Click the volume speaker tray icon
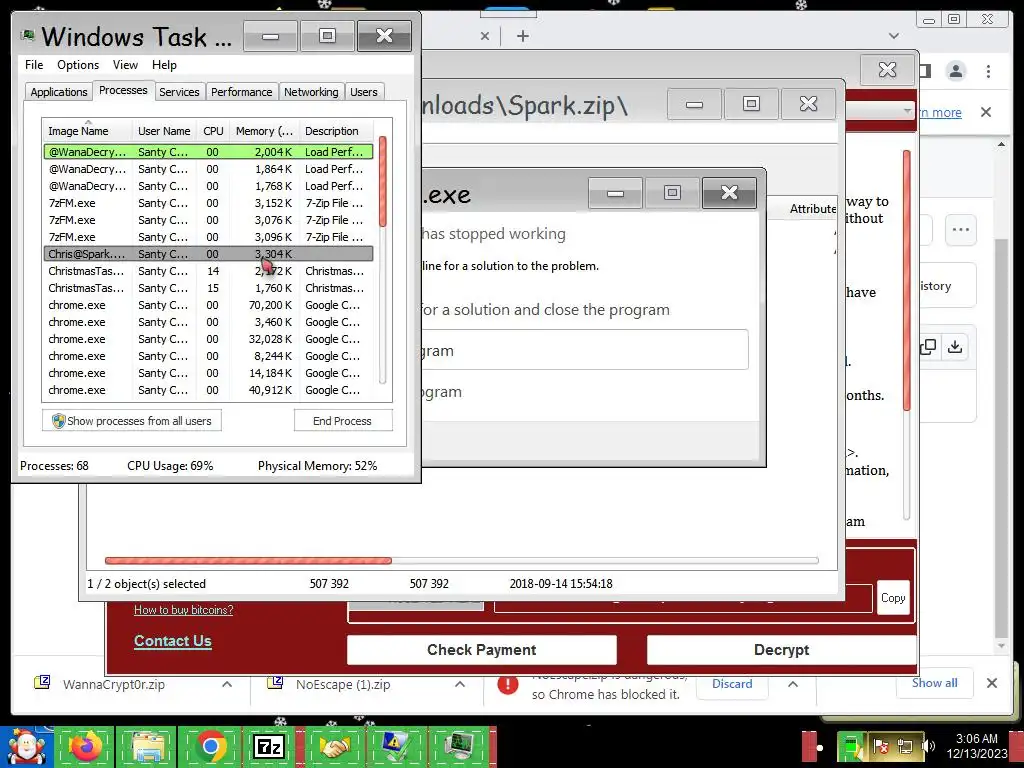 point(929,746)
